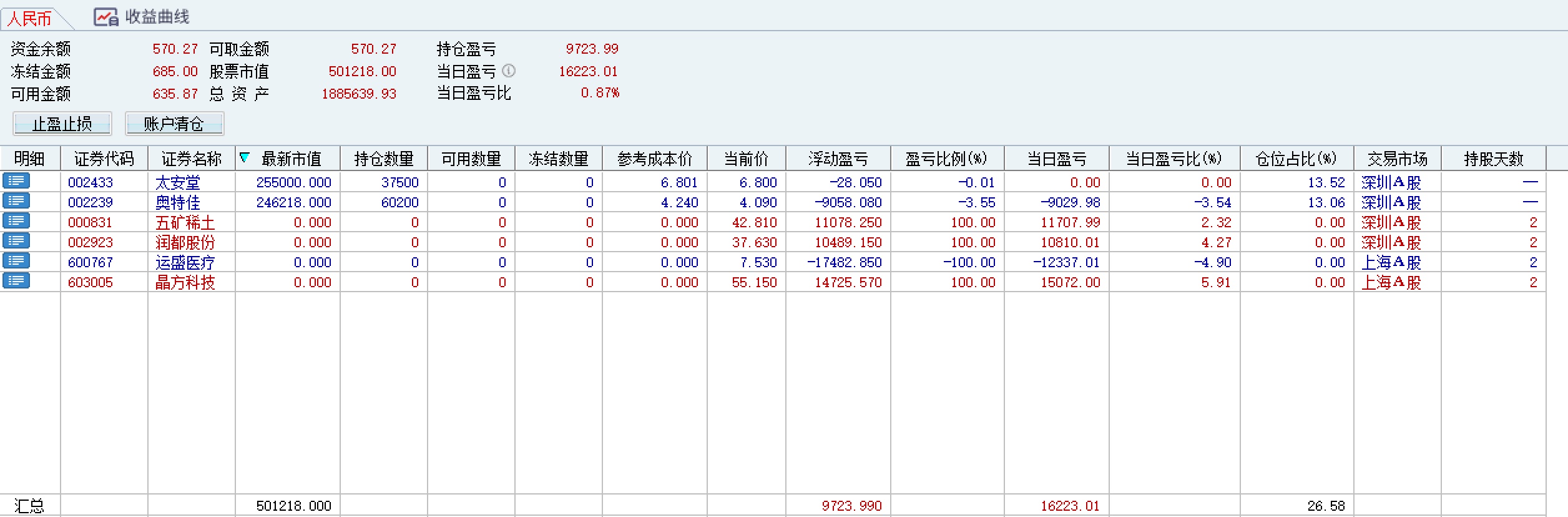Viewport: 1568px width, 517px height.
Task: Click stock code 002433
Action: pos(91,182)
